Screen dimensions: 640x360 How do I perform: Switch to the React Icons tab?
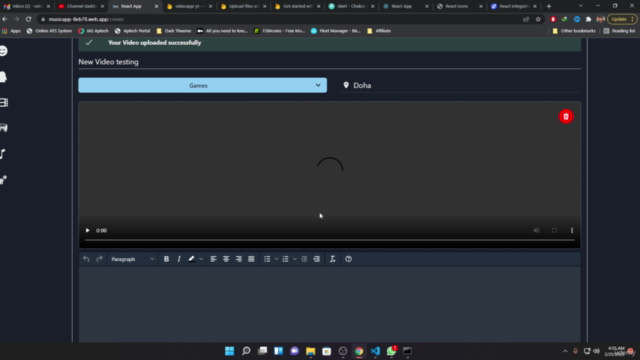point(459,6)
